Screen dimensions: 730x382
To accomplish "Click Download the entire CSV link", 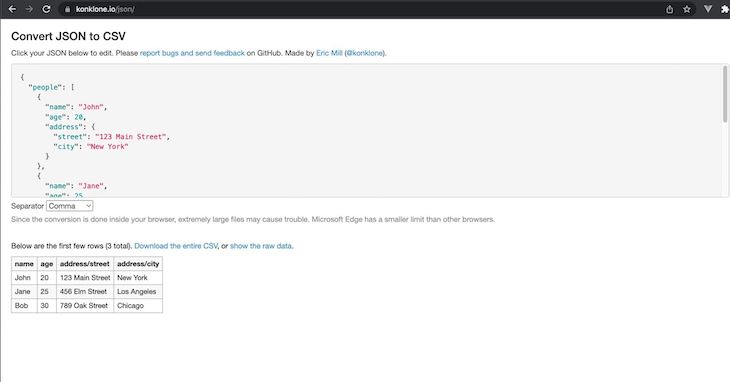I will coord(176,246).
